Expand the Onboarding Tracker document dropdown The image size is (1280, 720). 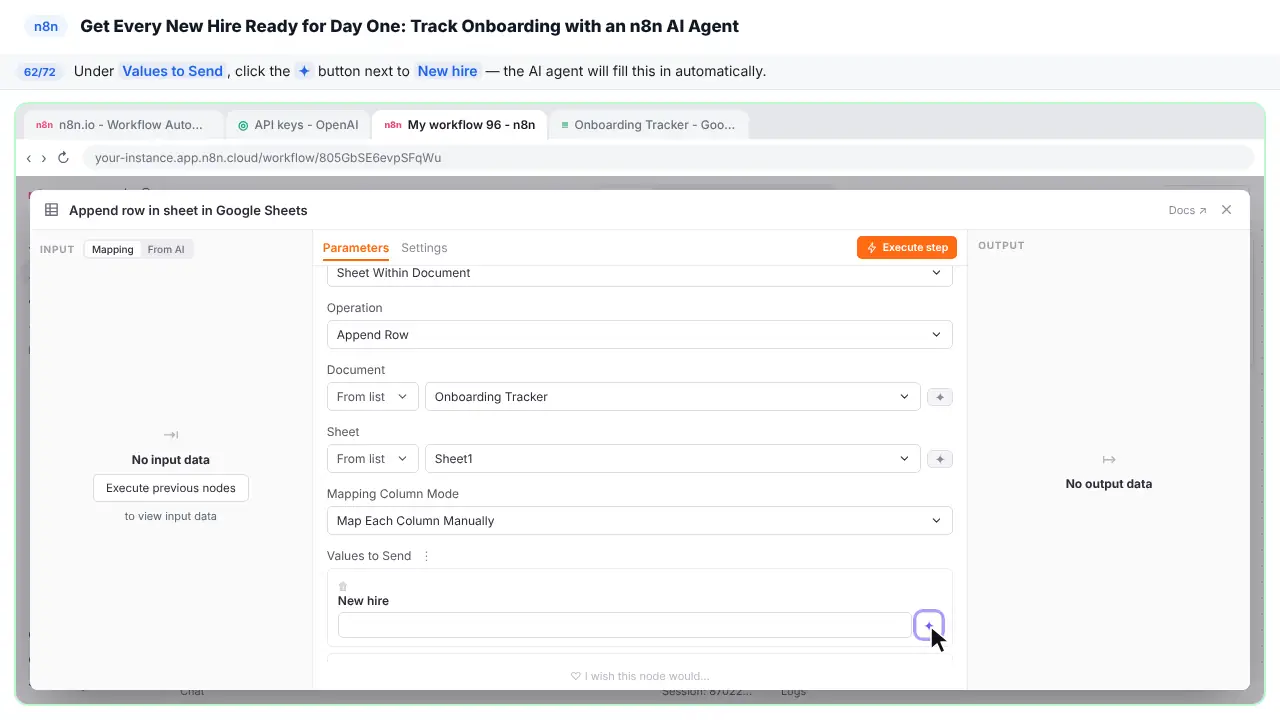(672, 397)
